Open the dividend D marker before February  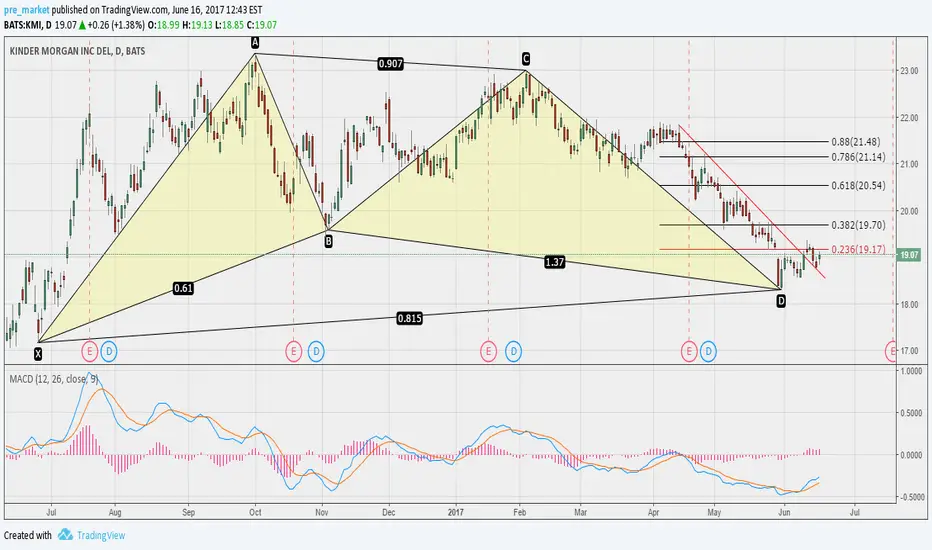coord(514,351)
